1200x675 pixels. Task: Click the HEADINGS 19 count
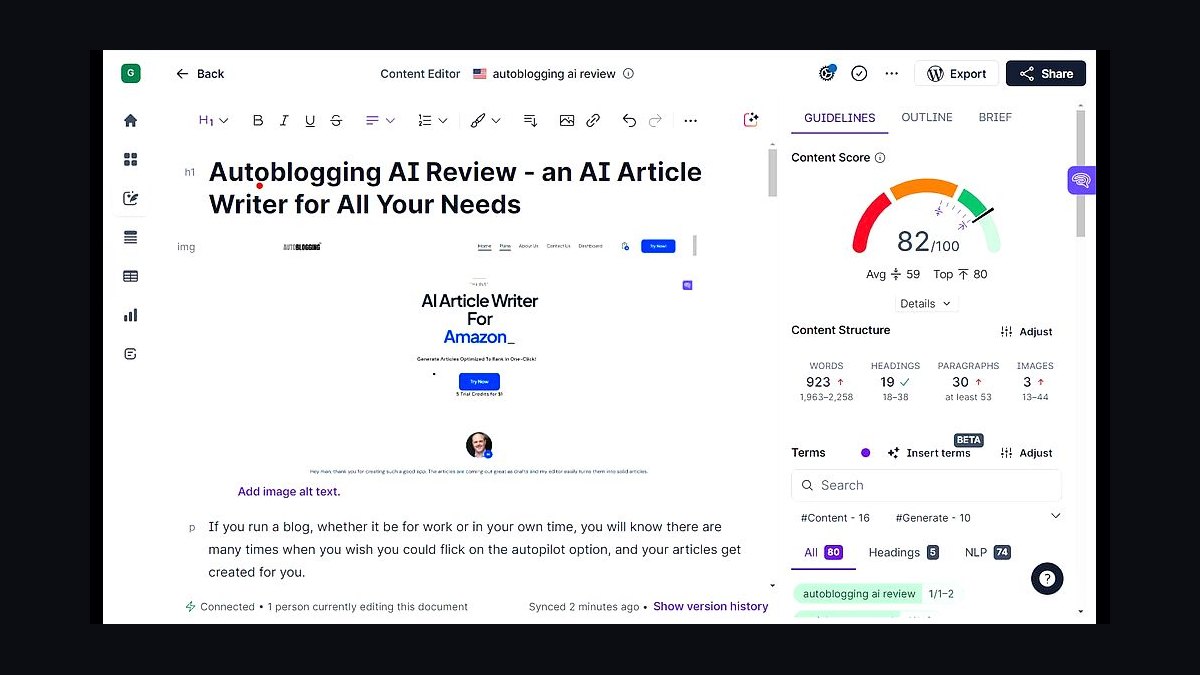[x=895, y=382]
